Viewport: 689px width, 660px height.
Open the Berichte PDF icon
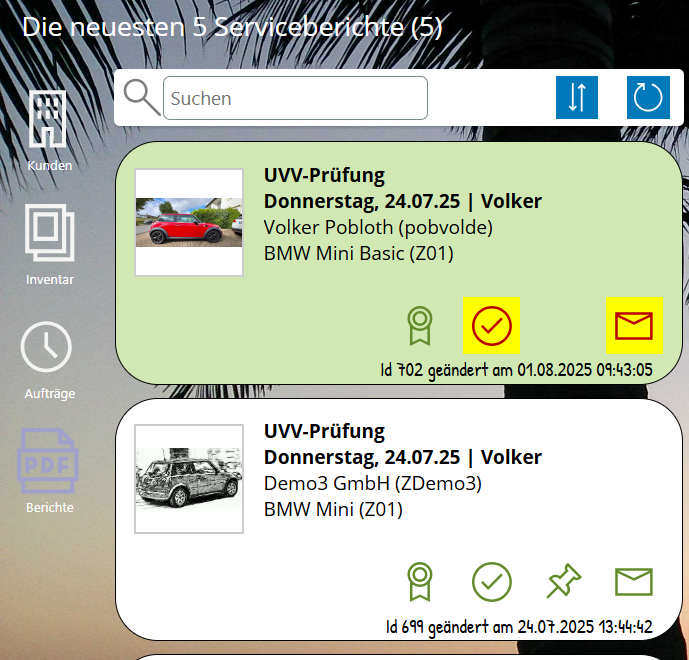48,461
